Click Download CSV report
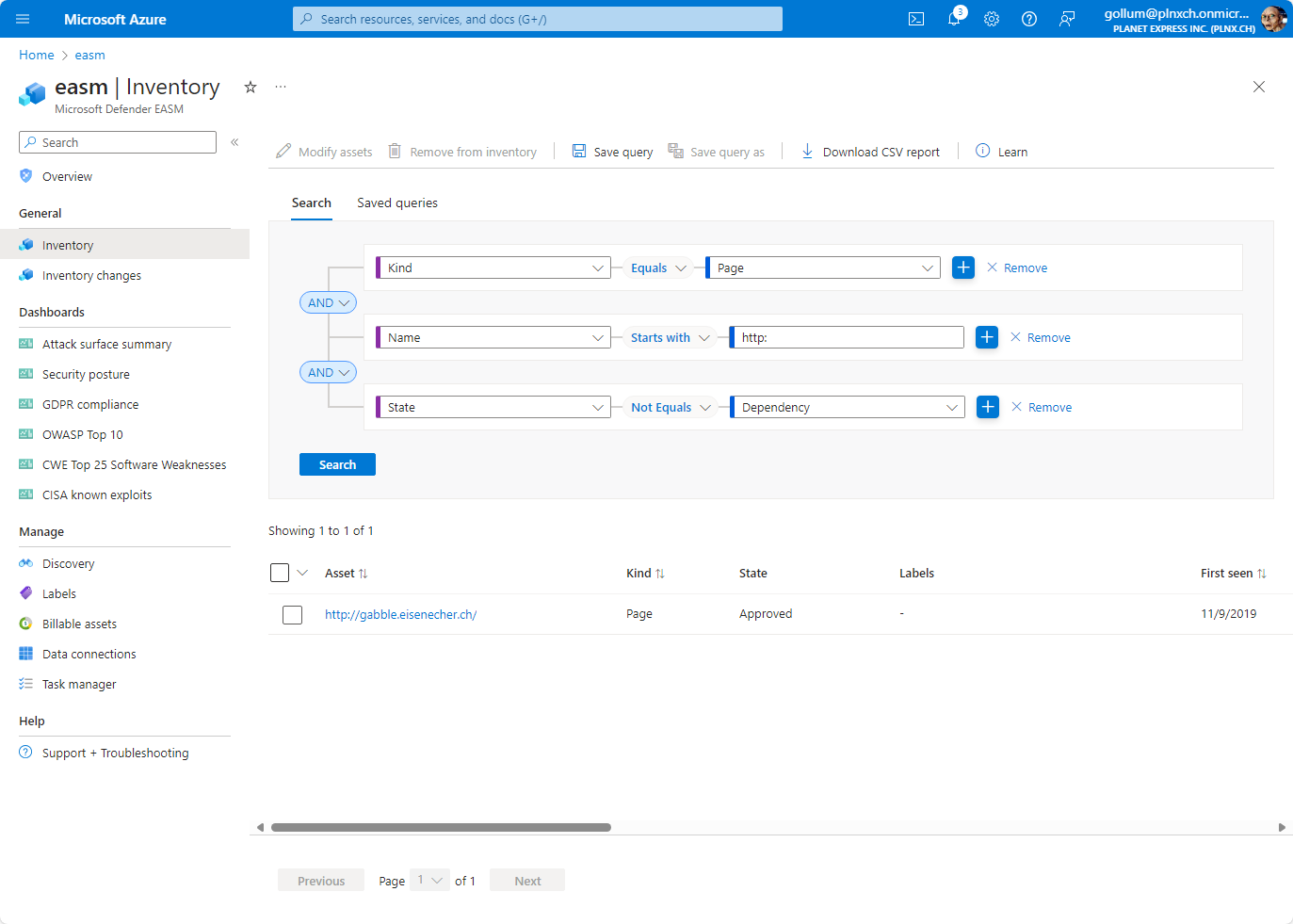 click(x=870, y=152)
